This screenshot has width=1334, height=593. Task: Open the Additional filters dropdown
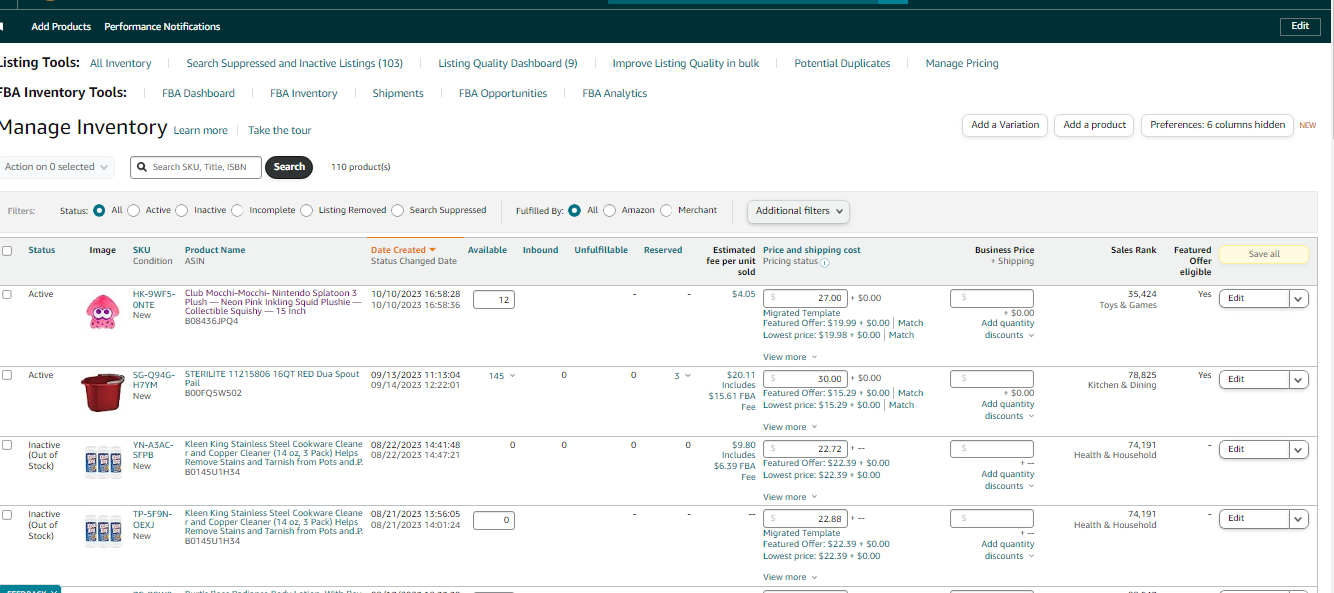tap(799, 211)
